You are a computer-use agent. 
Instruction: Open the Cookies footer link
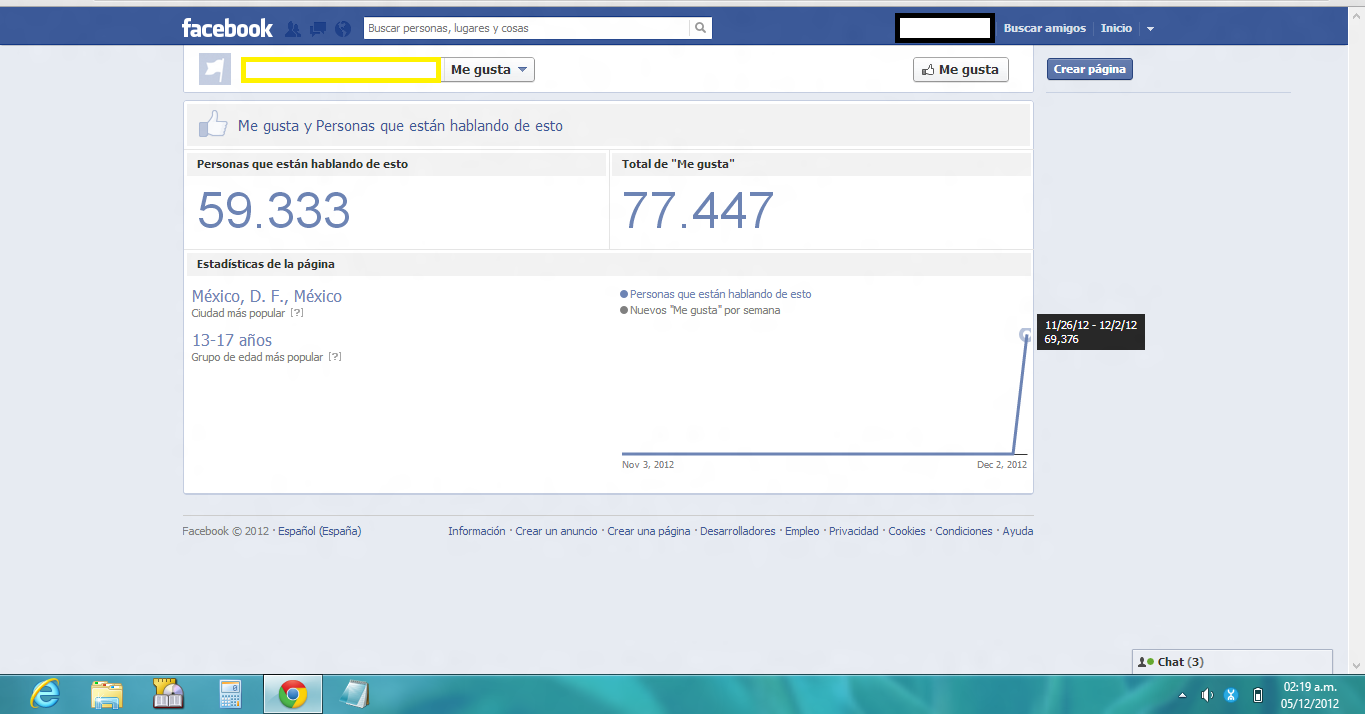pos(907,531)
